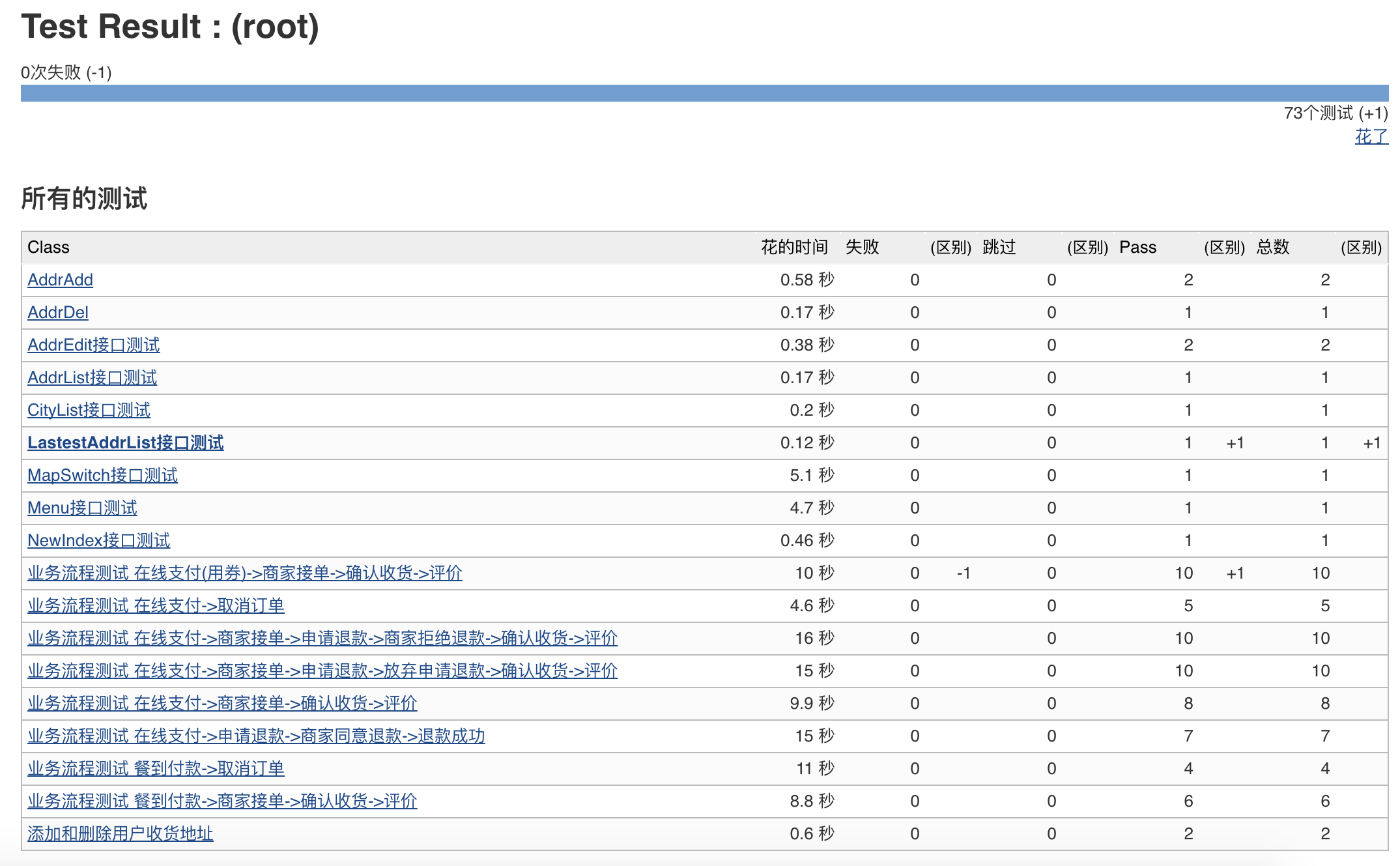Open the AddrAdd test class link
The width and height of the screenshot is (1400, 866).
pos(60,280)
